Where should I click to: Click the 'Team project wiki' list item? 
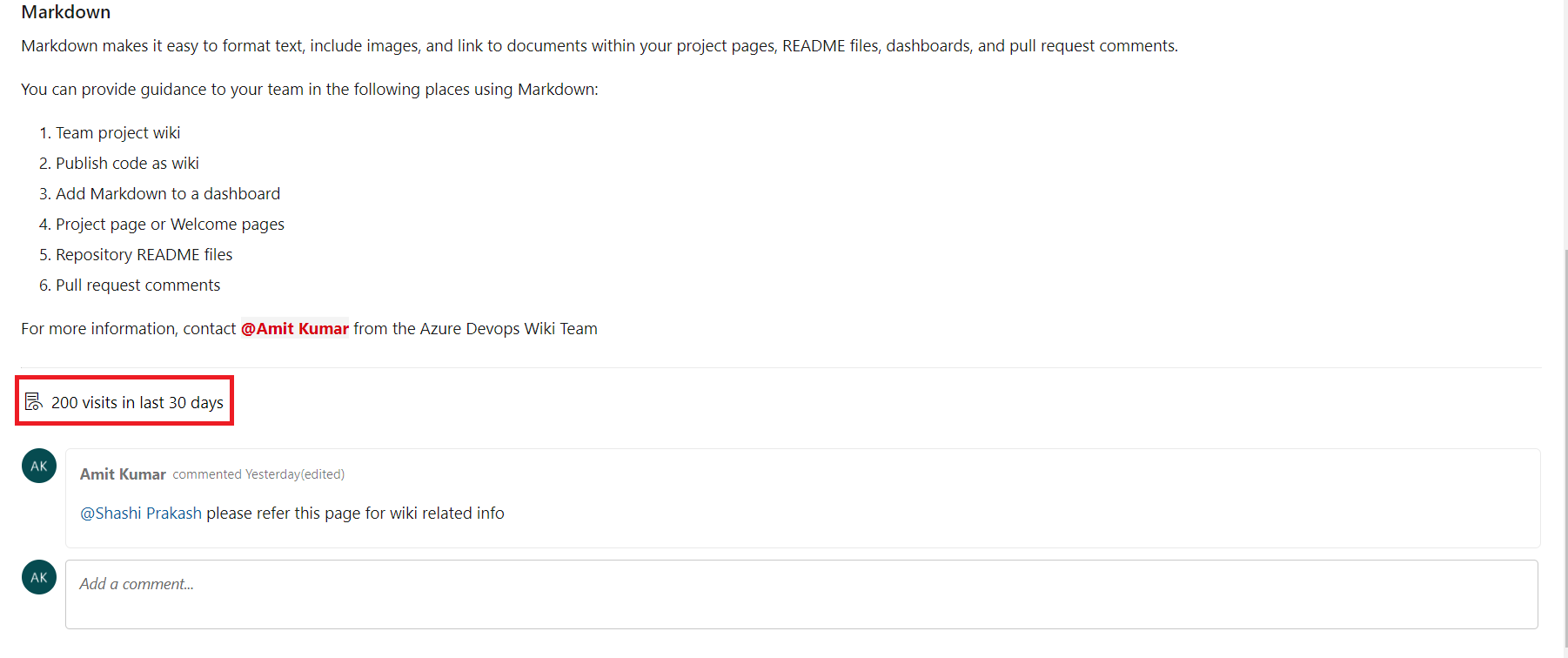[x=118, y=132]
